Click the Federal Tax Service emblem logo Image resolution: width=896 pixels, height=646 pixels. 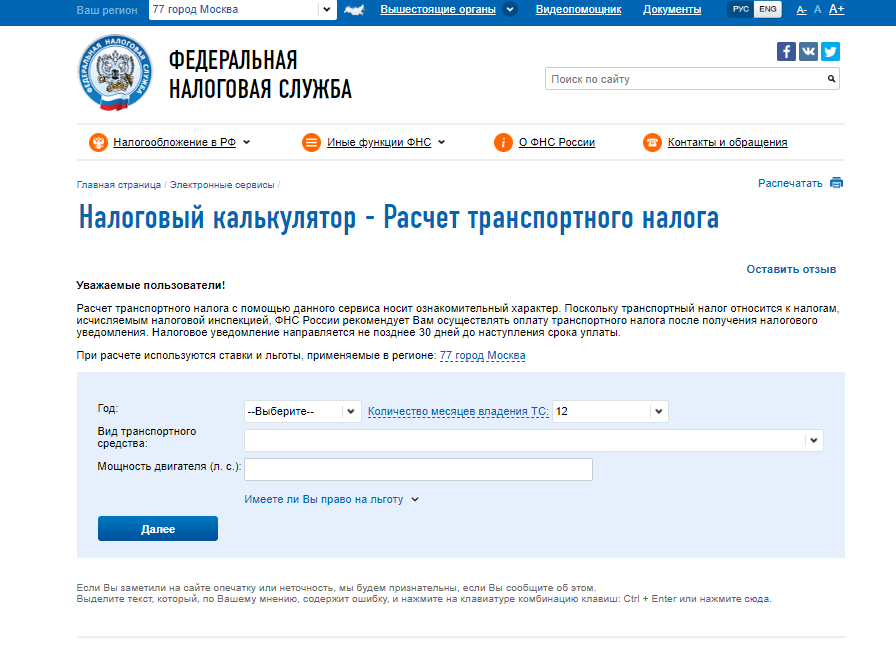(115, 73)
